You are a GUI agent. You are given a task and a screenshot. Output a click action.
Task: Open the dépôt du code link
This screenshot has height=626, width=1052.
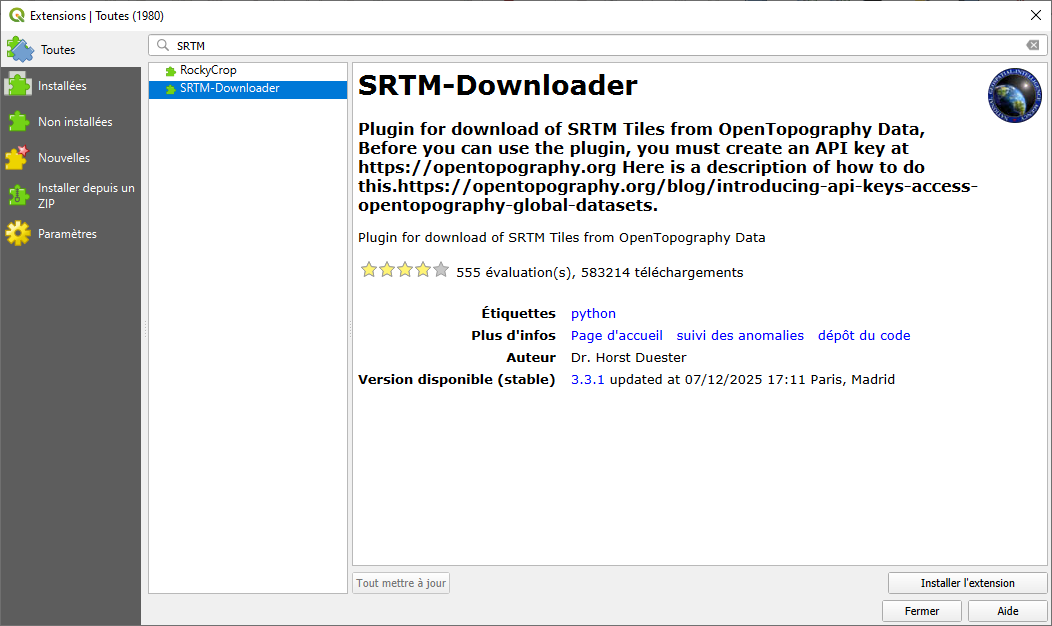click(864, 336)
